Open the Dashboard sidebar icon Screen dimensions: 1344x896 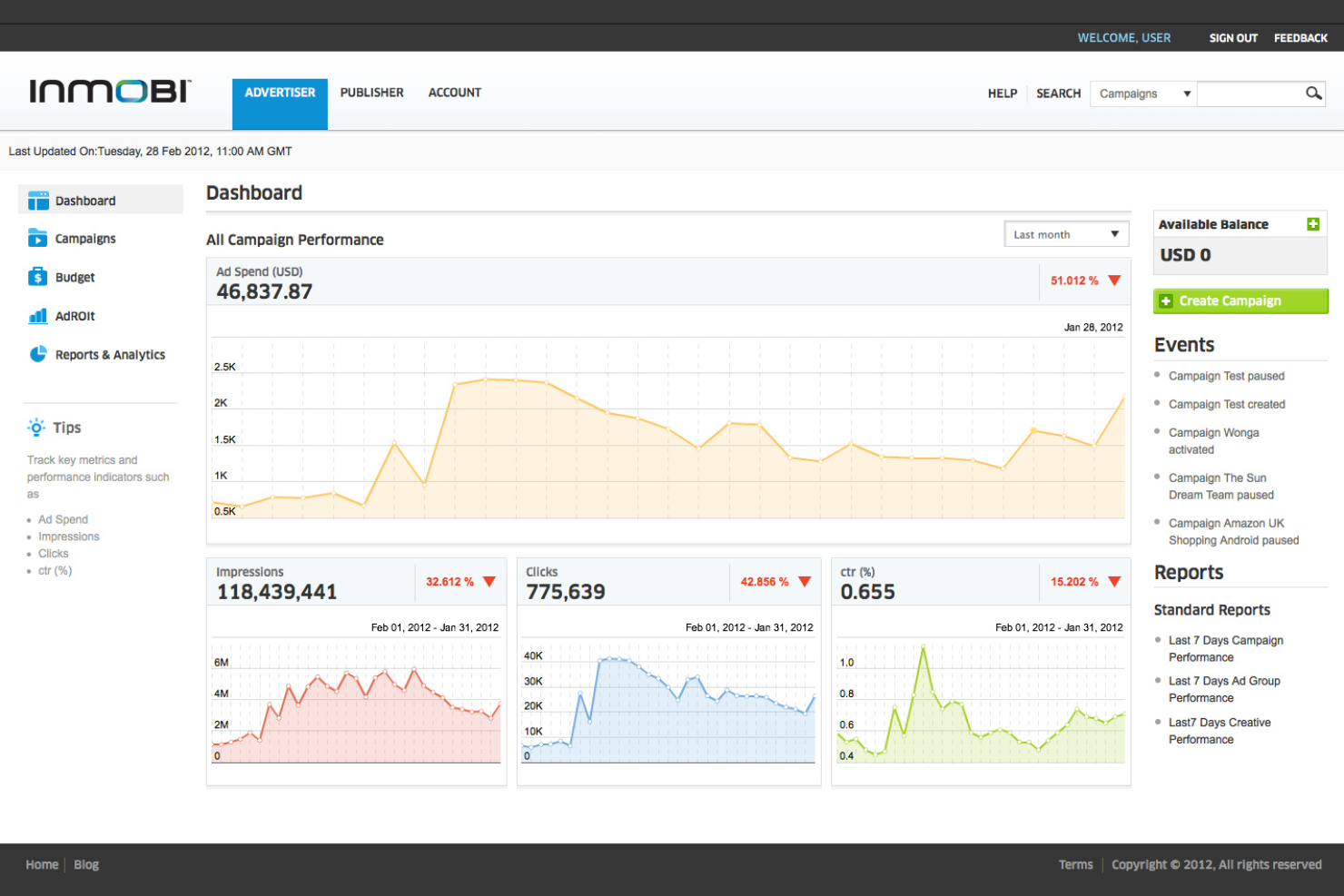(38, 201)
